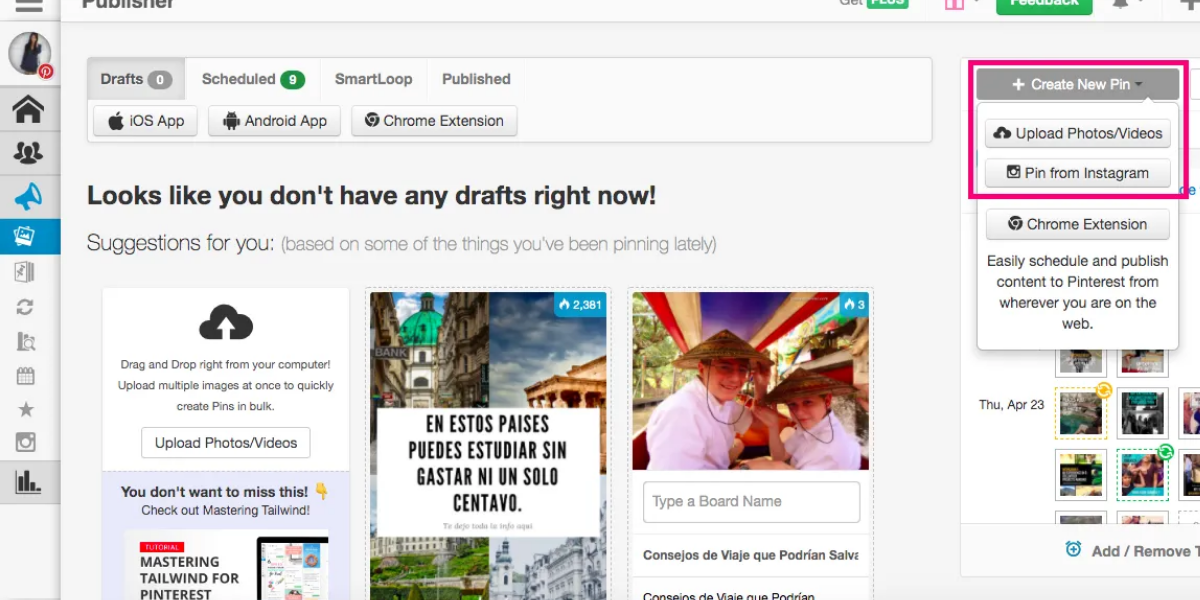
Task: Open the bar chart insights icon
Action: [x=28, y=482]
